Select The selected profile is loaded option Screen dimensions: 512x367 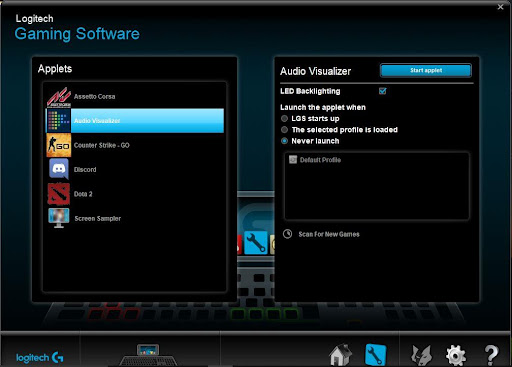pos(284,130)
